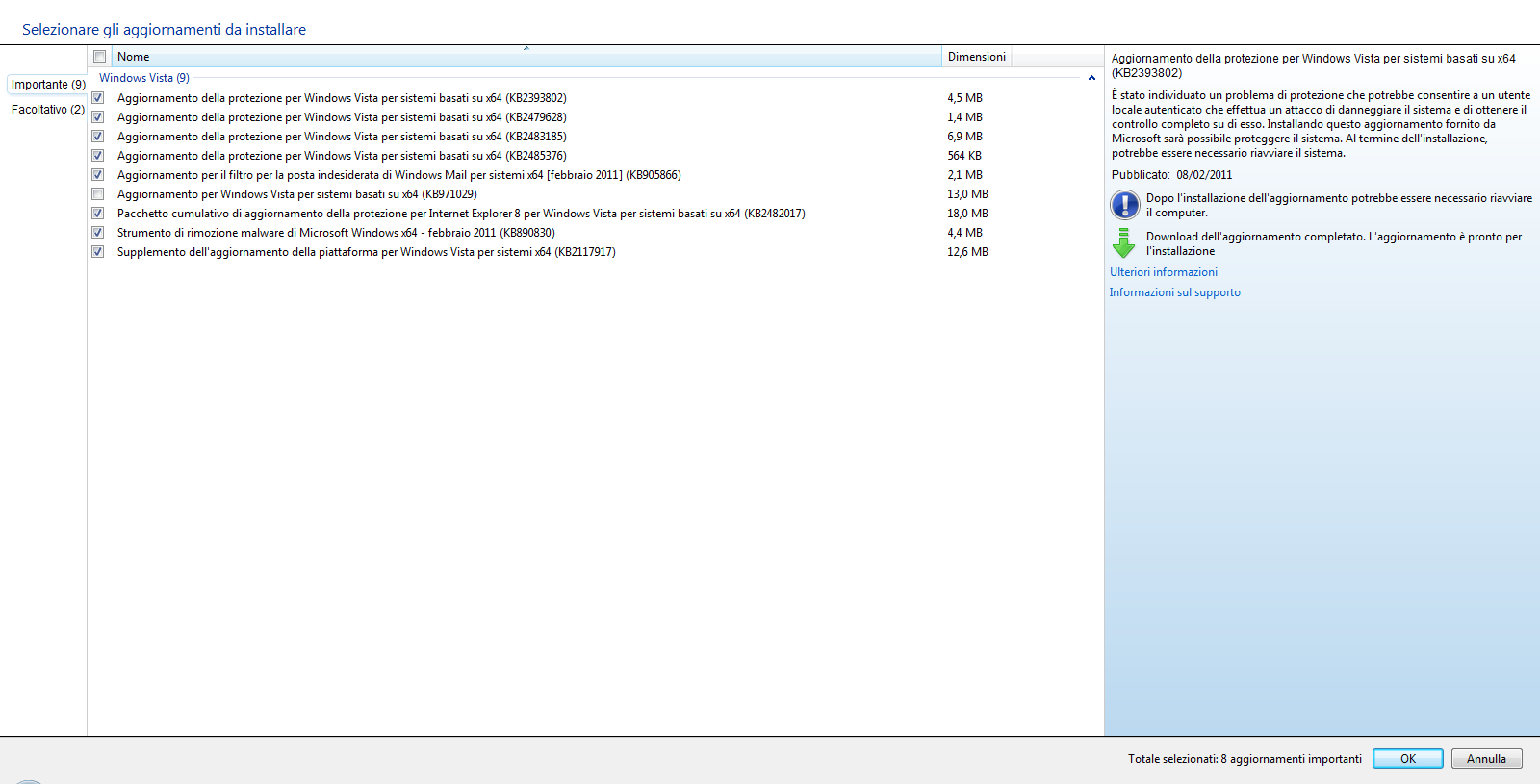Uncheck the KB2485376 update checkbox
Screen dimensions: 1540x784
click(x=98, y=156)
